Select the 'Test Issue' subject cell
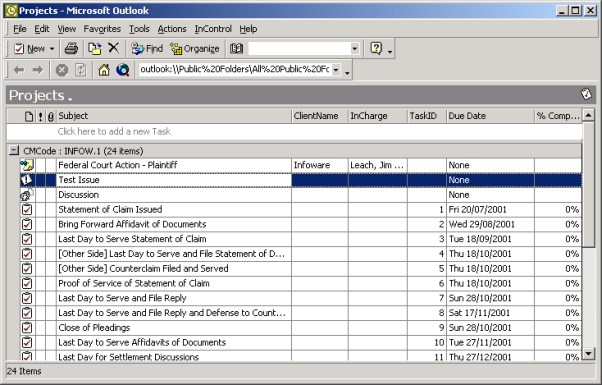 174,180
